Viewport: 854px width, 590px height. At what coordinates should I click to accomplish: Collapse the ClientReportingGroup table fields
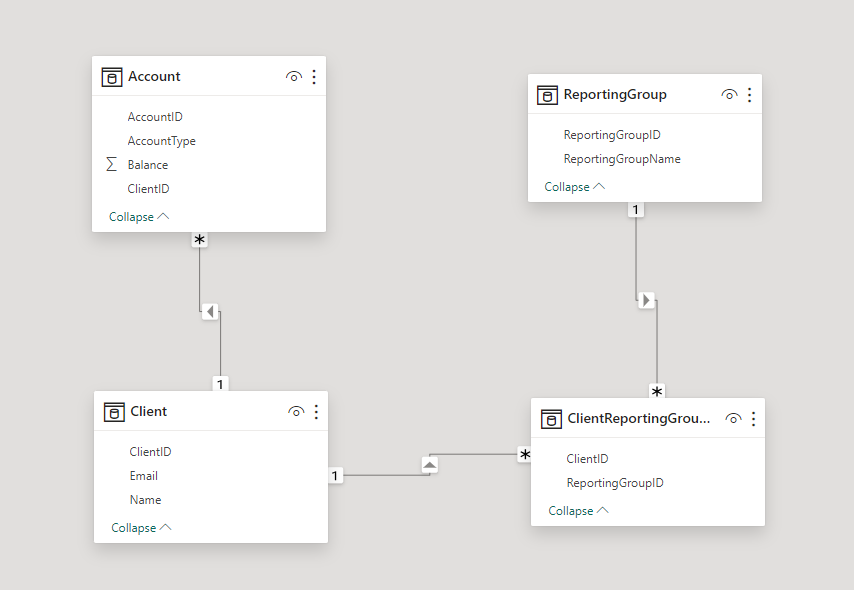point(578,511)
